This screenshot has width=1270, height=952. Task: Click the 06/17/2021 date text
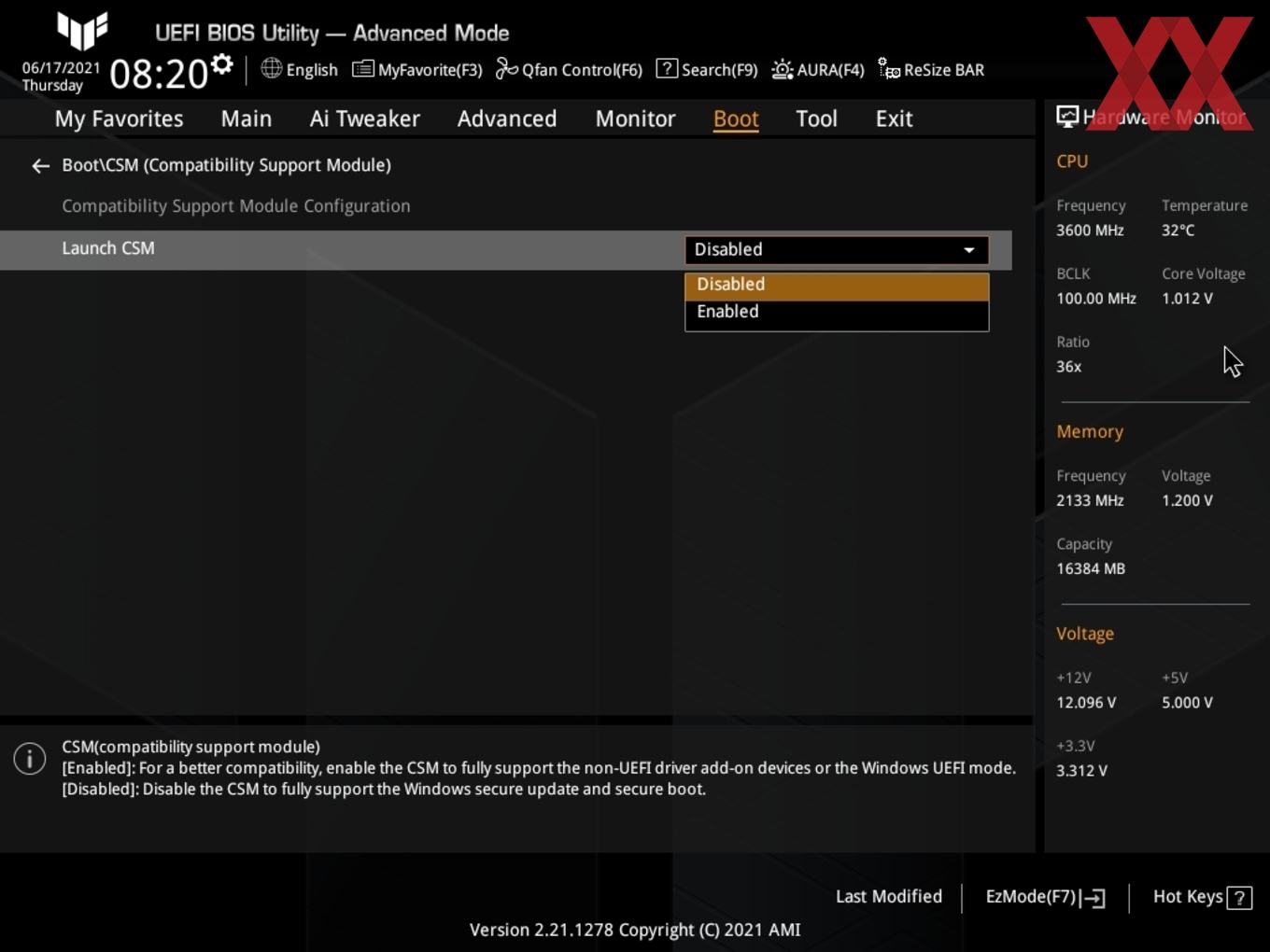point(61,68)
